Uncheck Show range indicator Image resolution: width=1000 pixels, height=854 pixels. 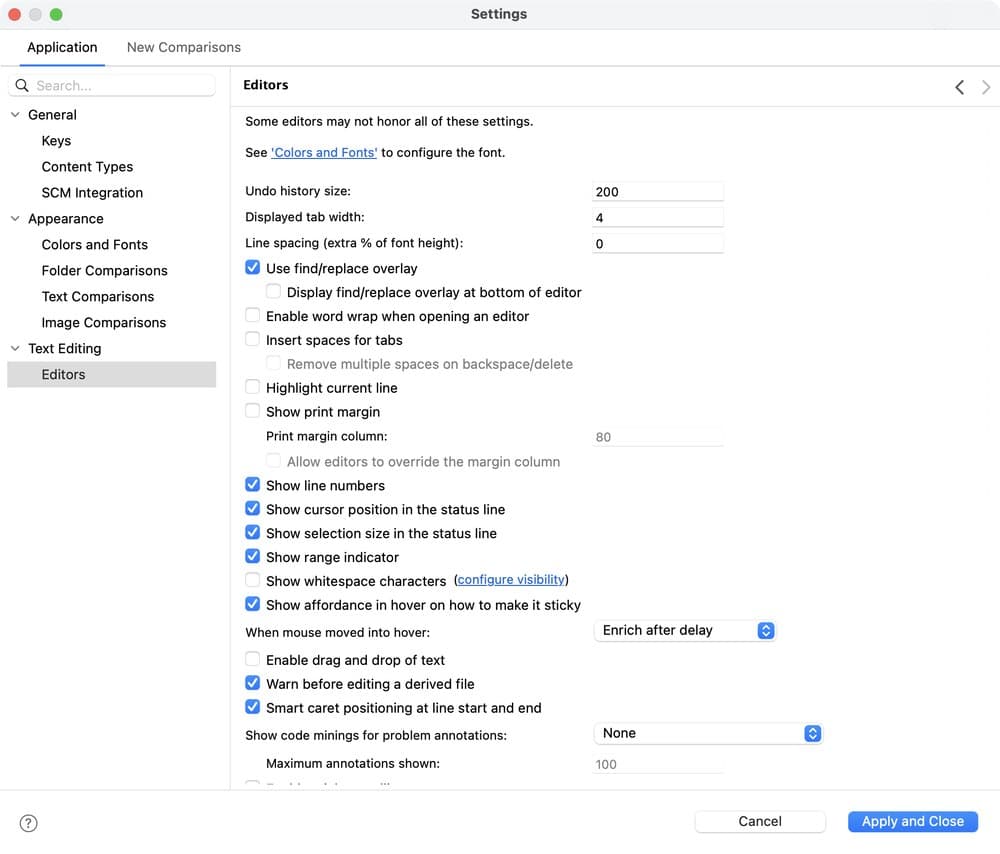[253, 556]
